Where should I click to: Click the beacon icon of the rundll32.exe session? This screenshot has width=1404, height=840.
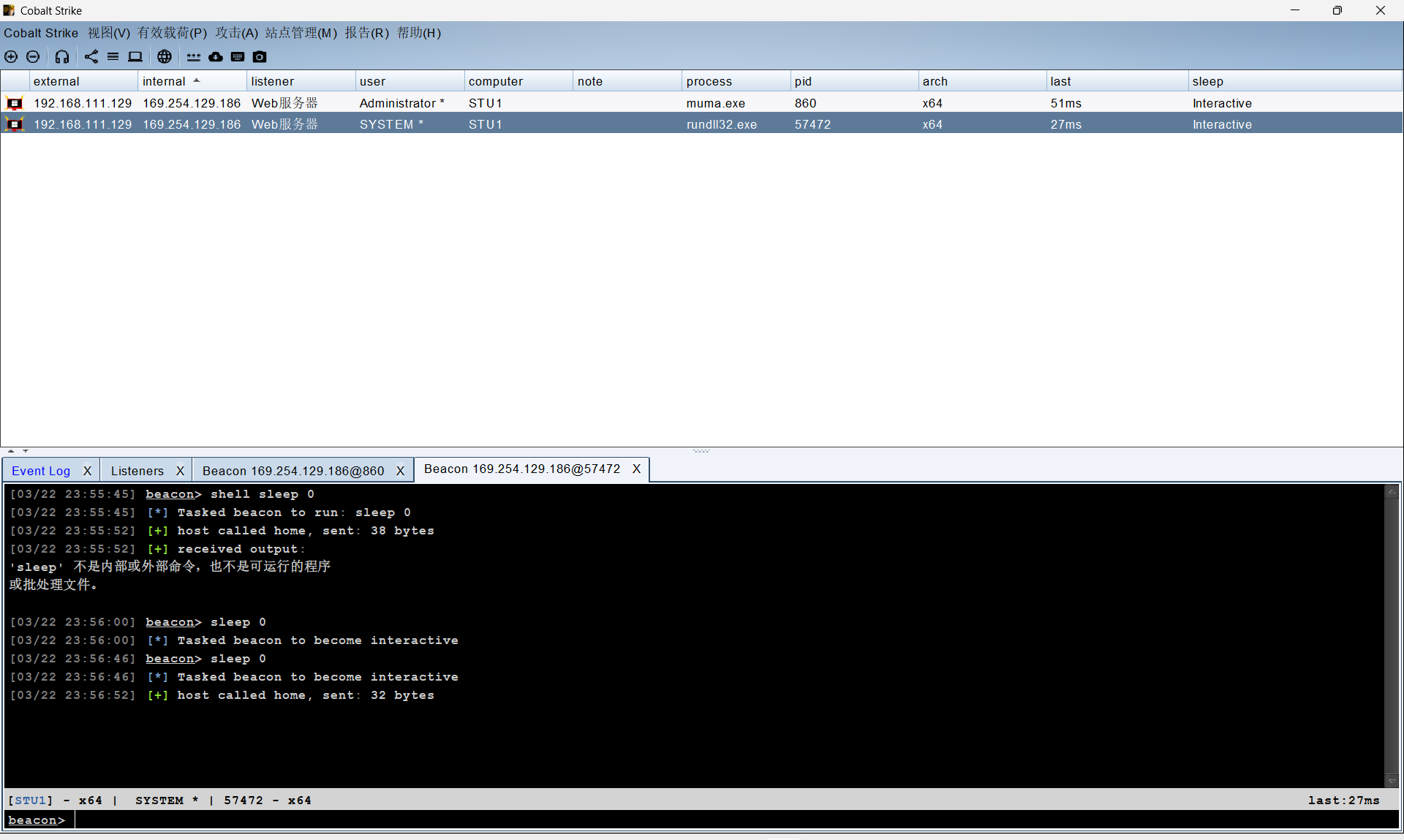pos(15,125)
